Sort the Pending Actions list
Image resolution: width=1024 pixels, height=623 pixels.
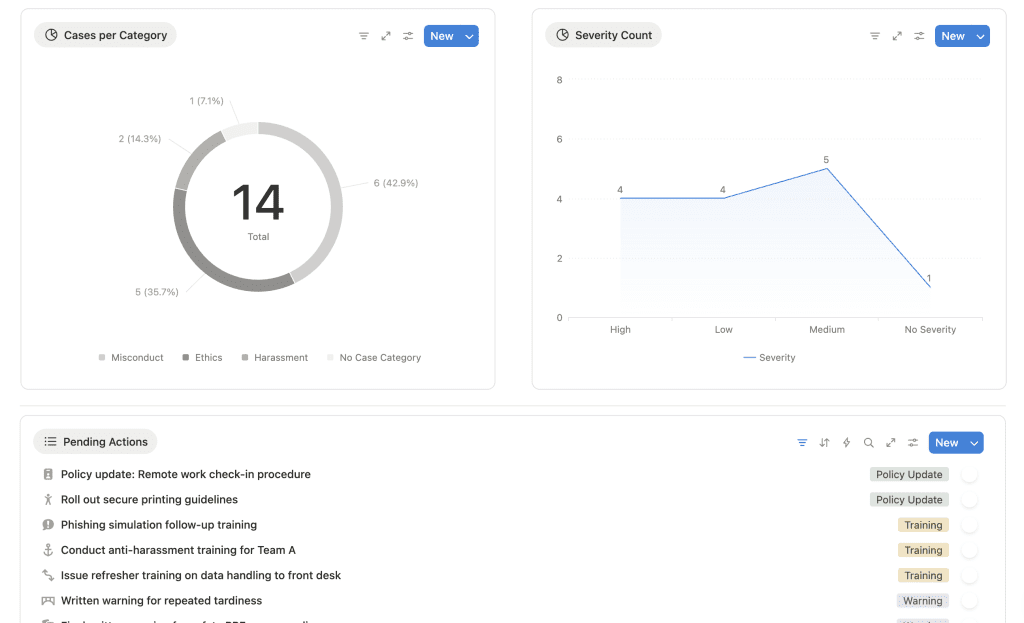[824, 443]
